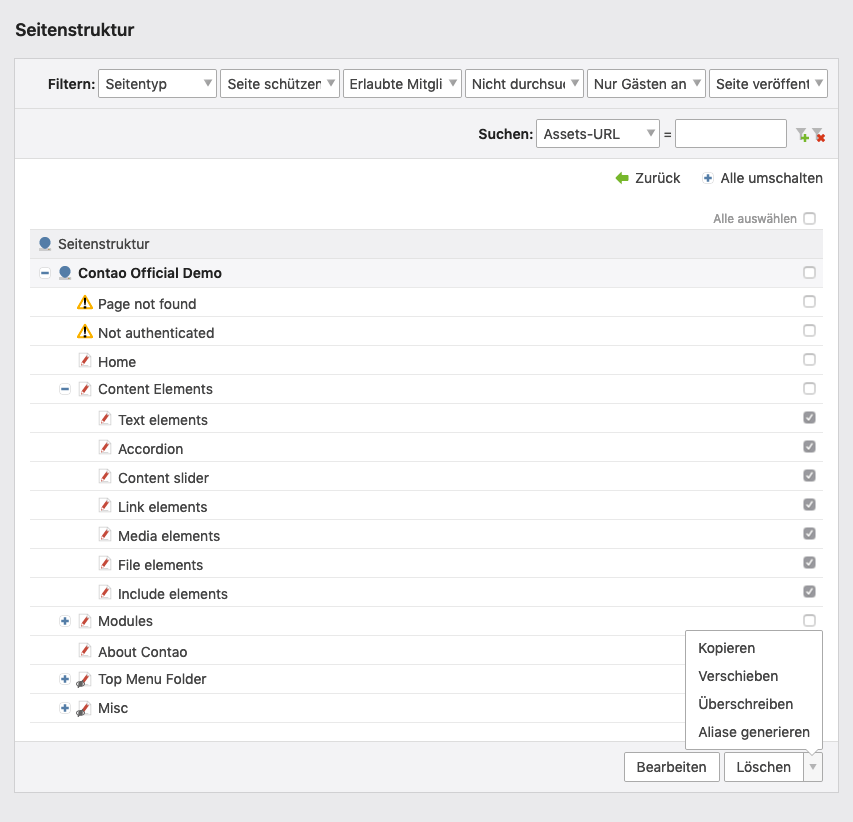This screenshot has width=853, height=822.
Task: Open the Seitentyp filter dropdown
Action: [x=157, y=84]
